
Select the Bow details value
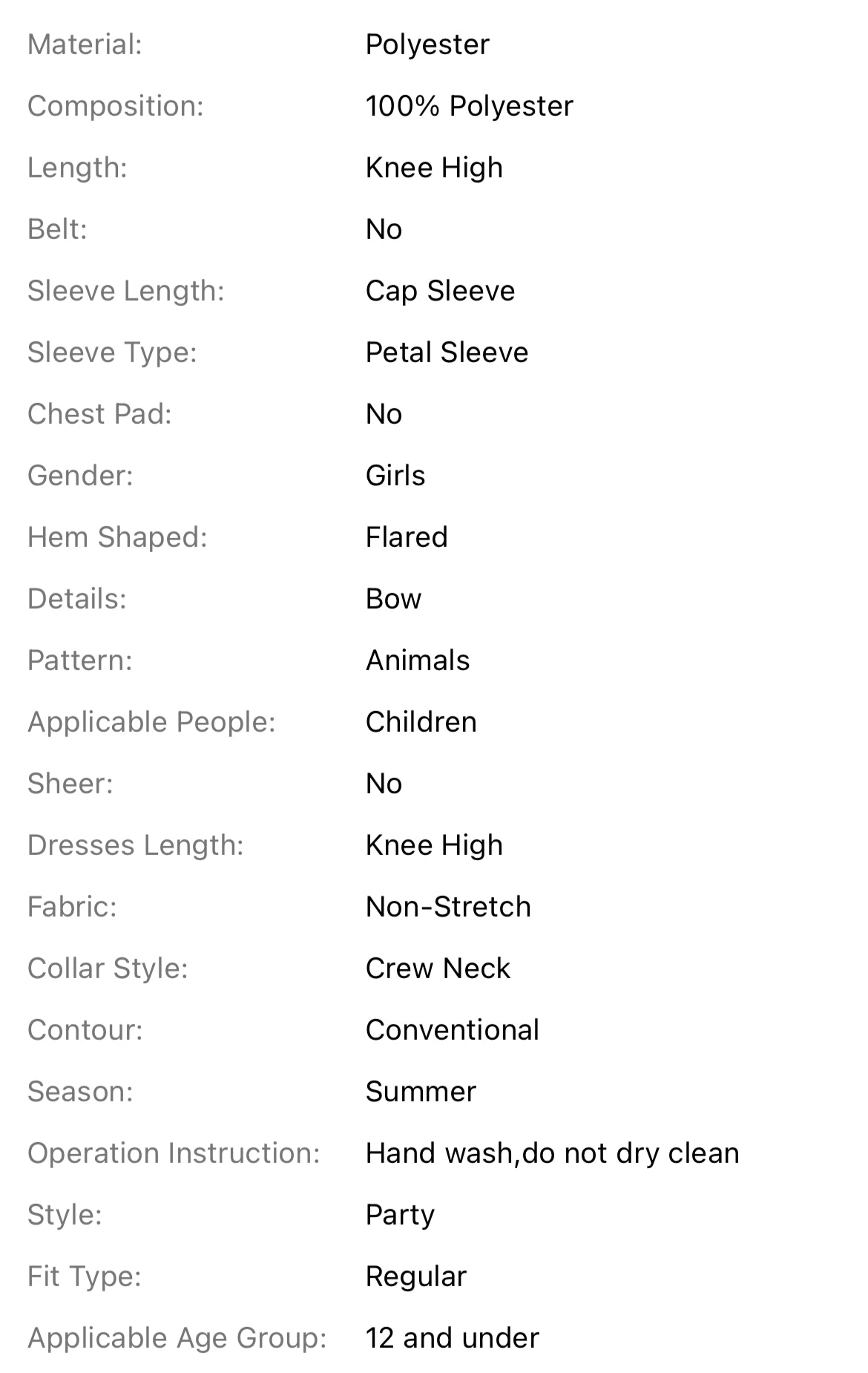click(393, 599)
